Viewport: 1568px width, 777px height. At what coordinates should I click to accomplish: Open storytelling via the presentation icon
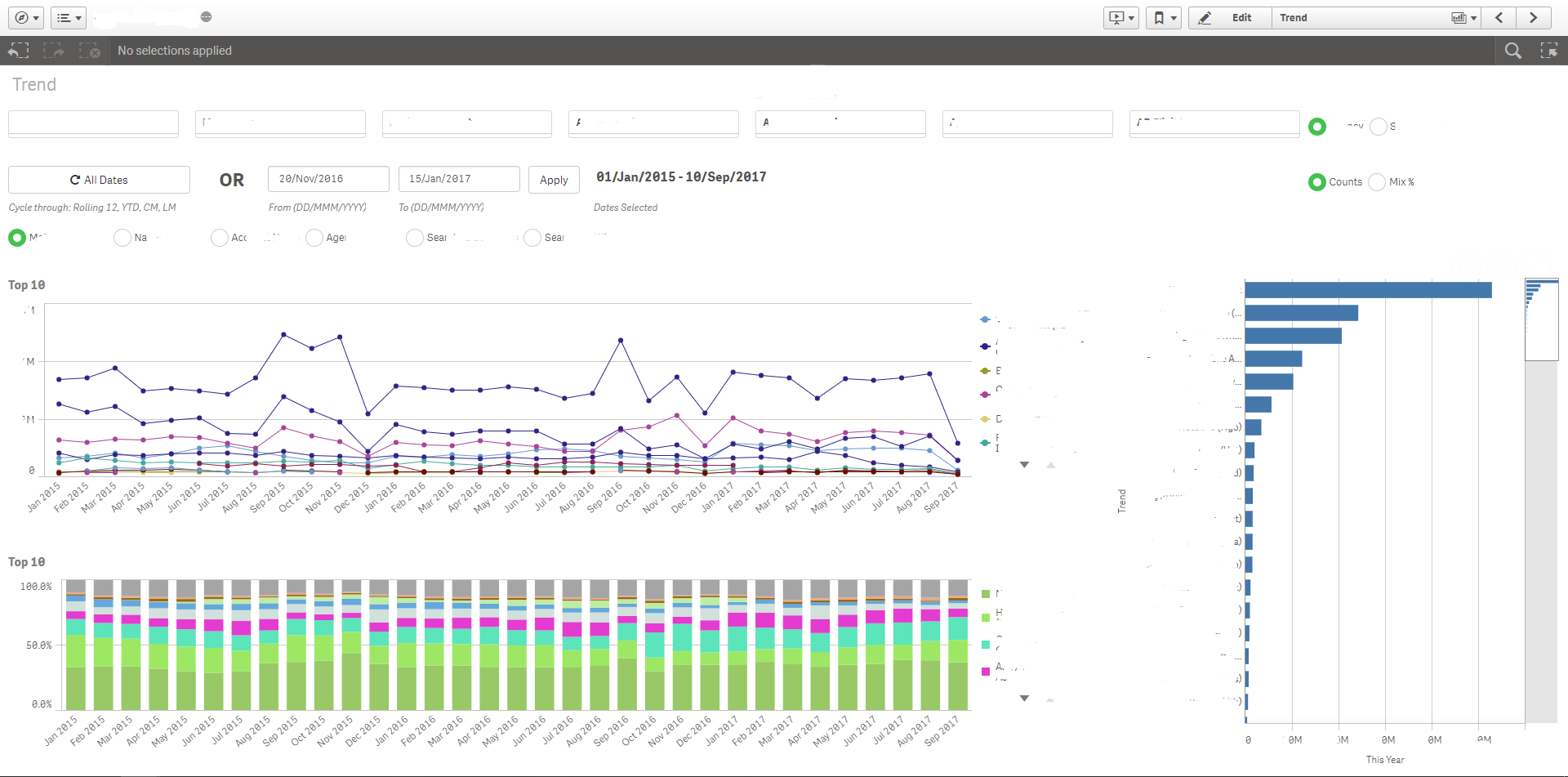[1118, 17]
